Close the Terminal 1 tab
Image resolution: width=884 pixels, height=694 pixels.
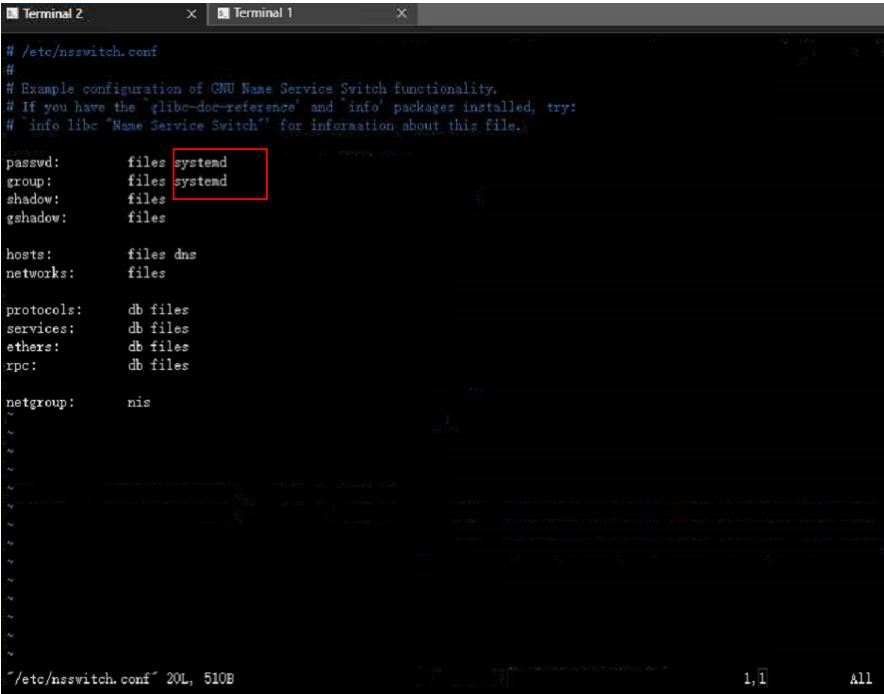tap(401, 14)
